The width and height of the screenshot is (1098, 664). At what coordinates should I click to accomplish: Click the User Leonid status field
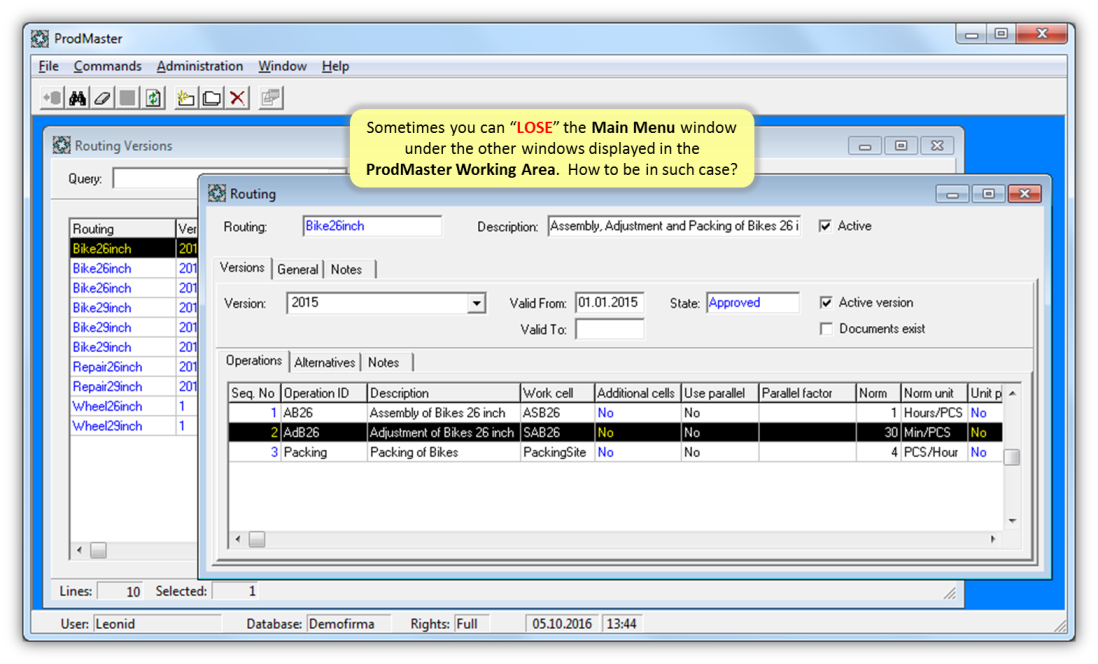pos(157,623)
